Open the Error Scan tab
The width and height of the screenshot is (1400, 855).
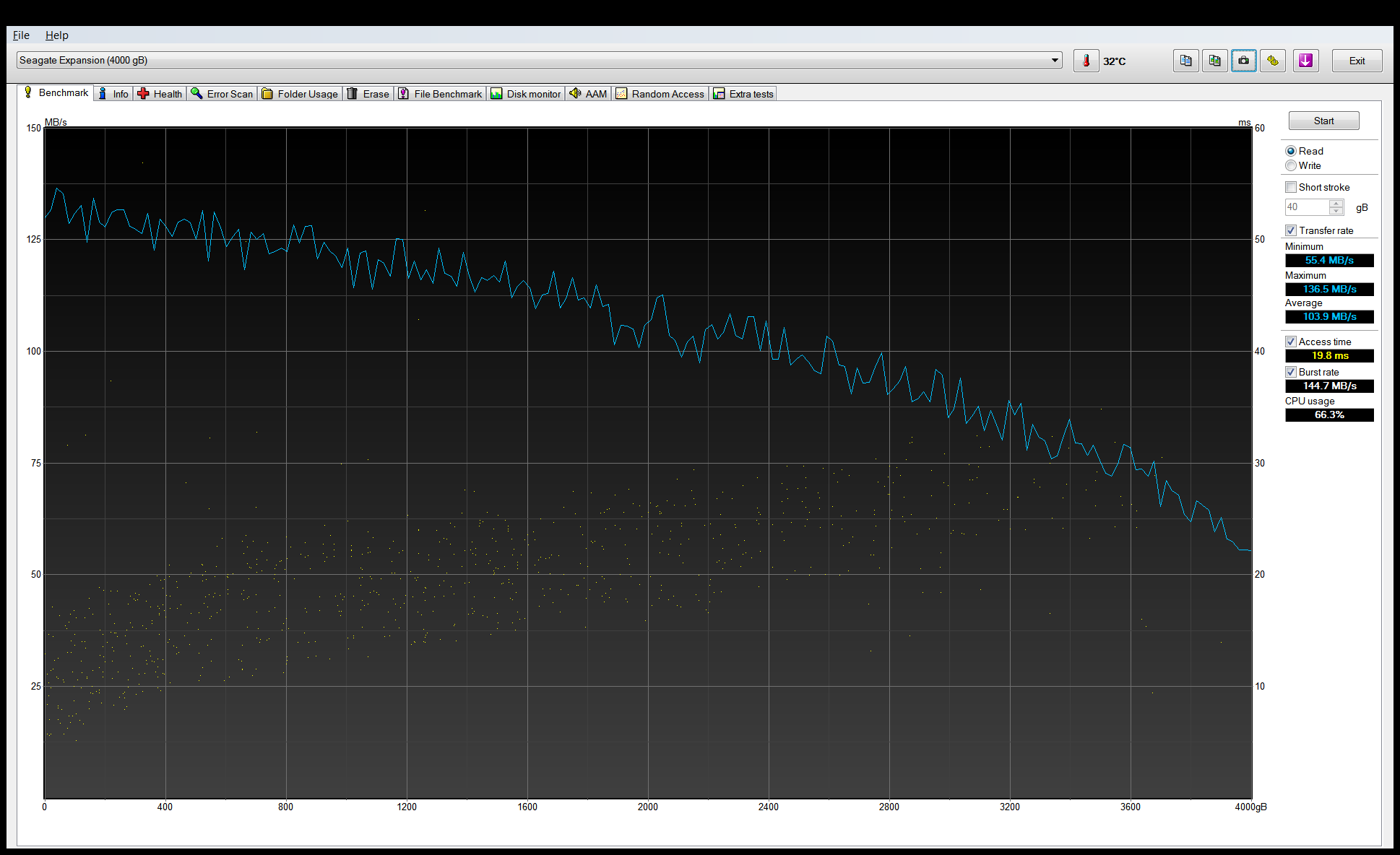pyautogui.click(x=222, y=94)
